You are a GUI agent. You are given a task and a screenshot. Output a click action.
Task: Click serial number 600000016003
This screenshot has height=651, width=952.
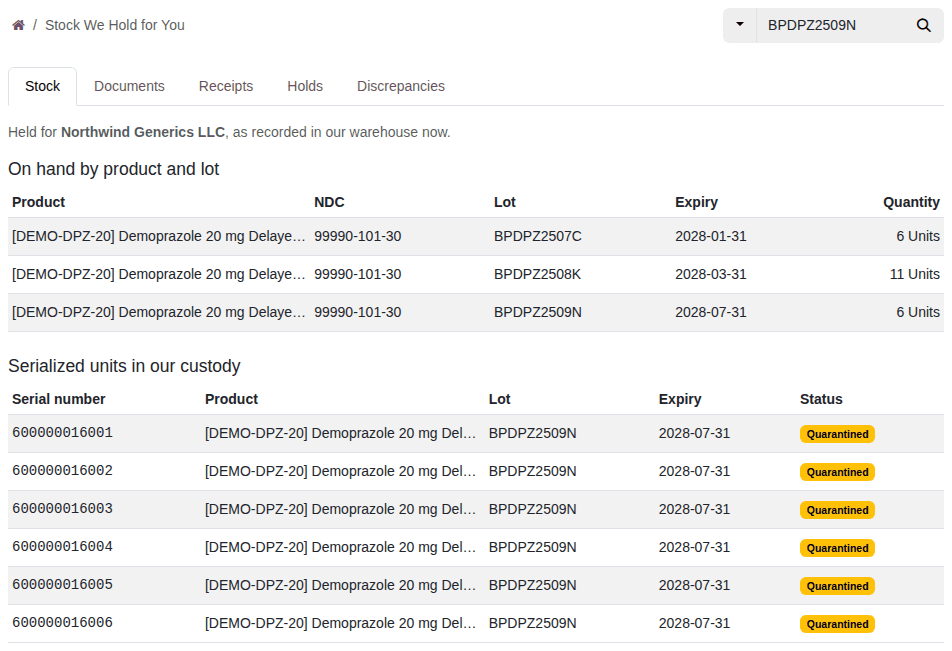point(63,509)
